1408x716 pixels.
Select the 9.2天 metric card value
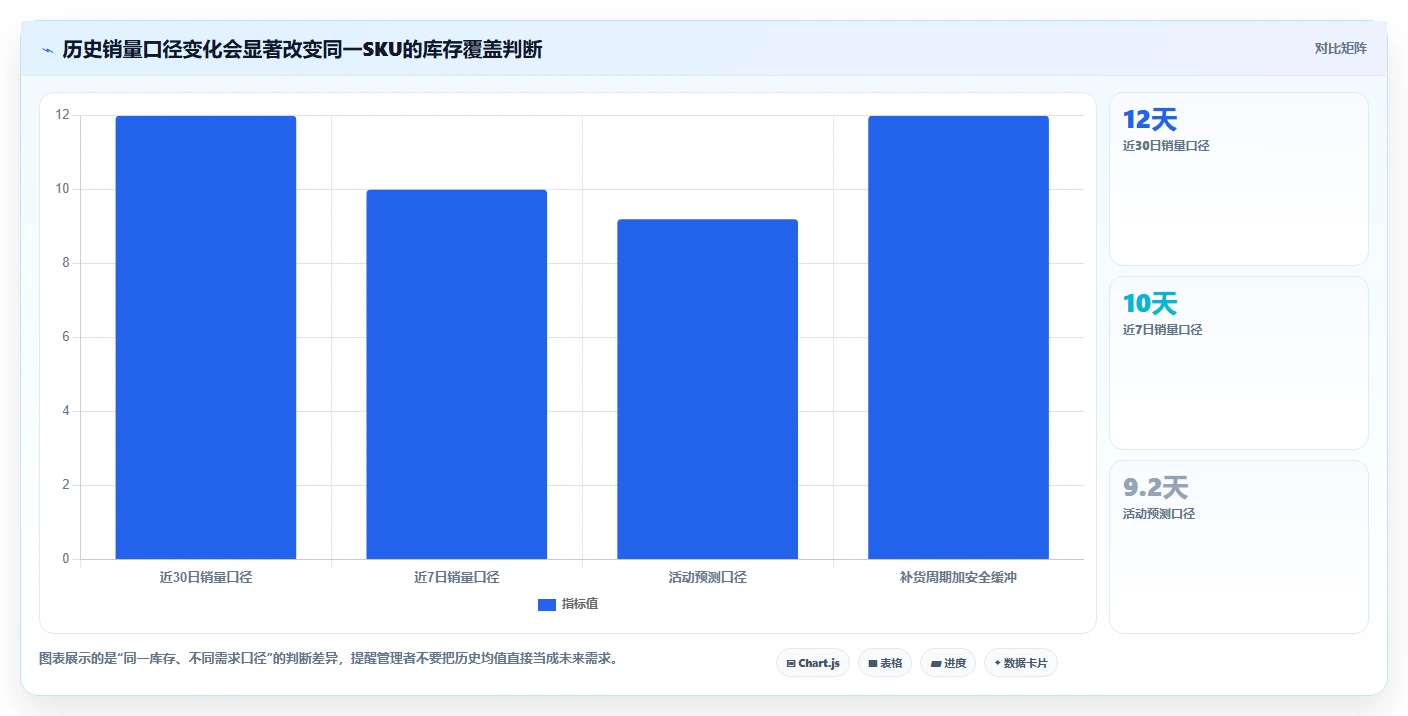(x=1155, y=488)
